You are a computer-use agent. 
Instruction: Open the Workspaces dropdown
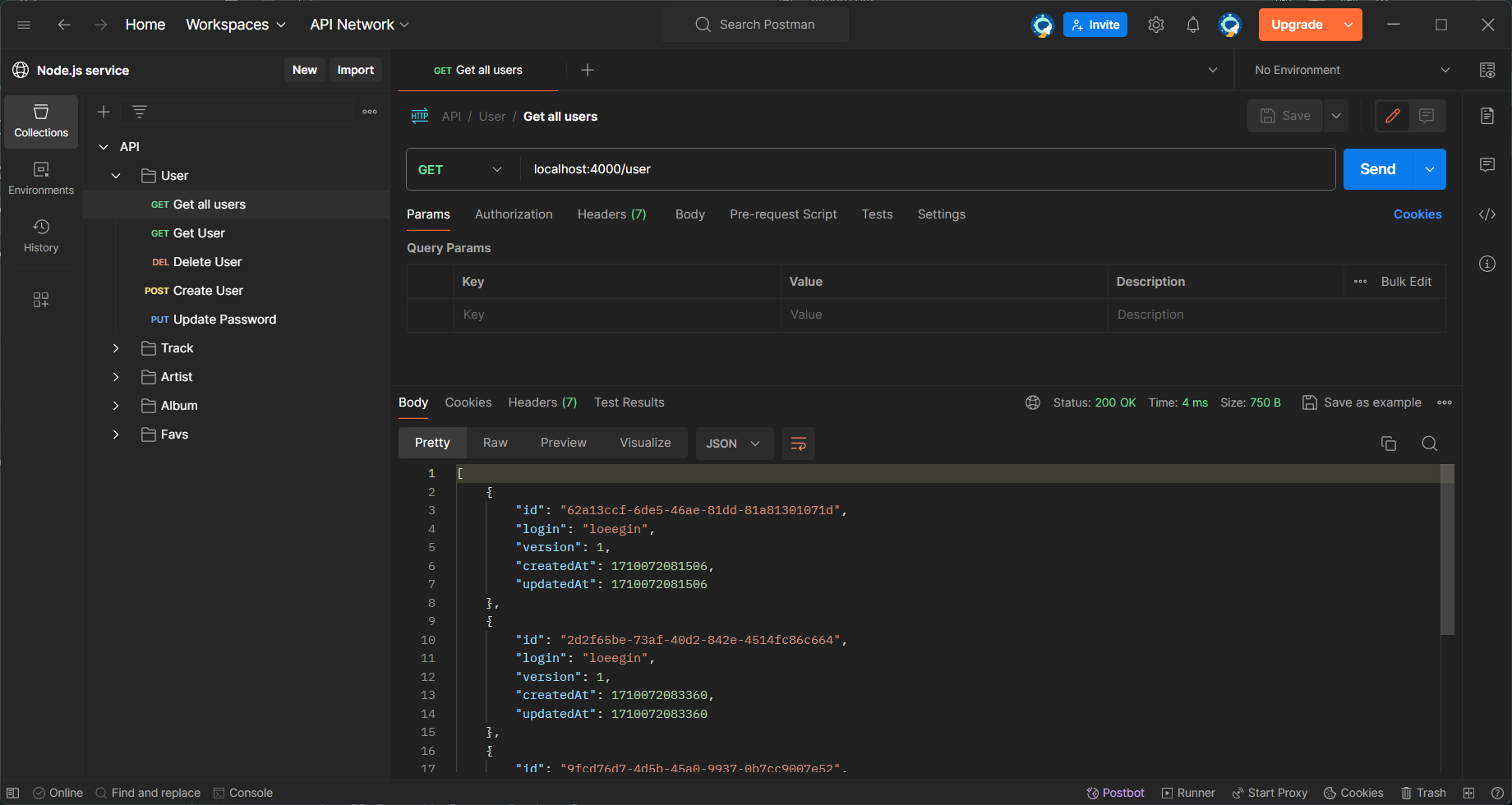click(x=236, y=25)
